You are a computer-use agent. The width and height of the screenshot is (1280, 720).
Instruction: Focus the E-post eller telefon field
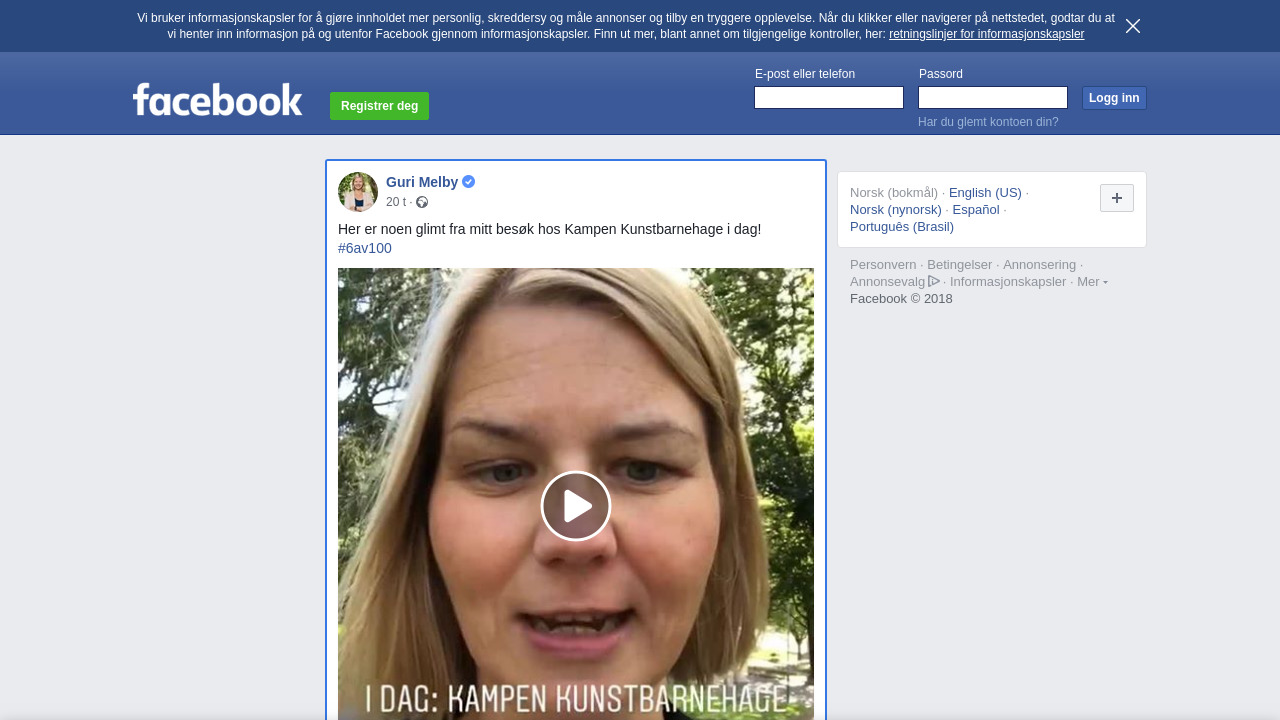point(829,97)
